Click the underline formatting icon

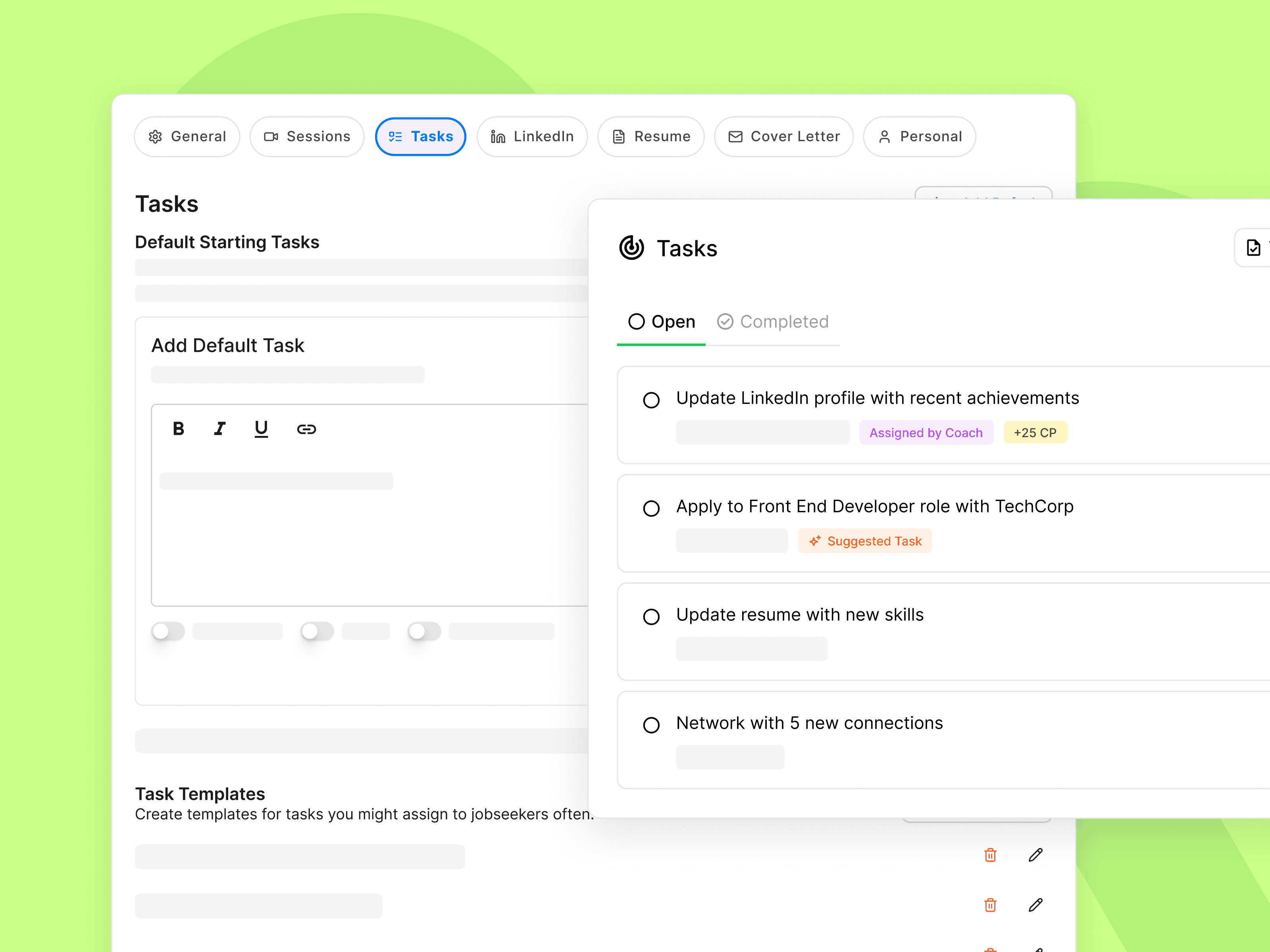(261, 429)
